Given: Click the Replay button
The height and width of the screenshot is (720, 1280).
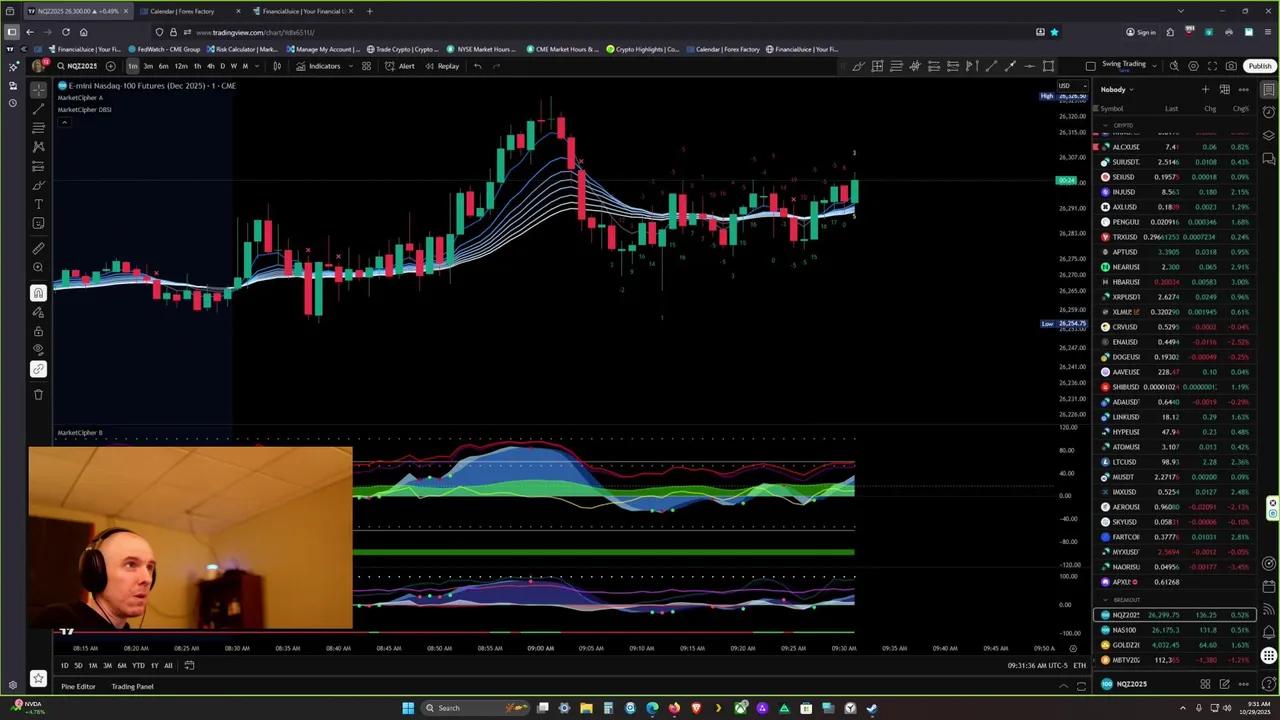Looking at the screenshot, I should coord(442,66).
